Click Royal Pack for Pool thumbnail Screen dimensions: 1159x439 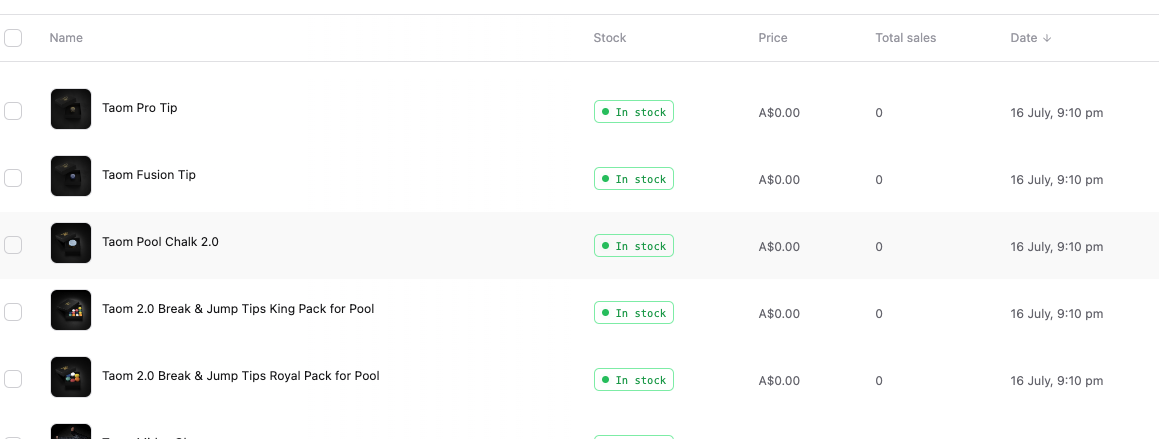coord(71,377)
